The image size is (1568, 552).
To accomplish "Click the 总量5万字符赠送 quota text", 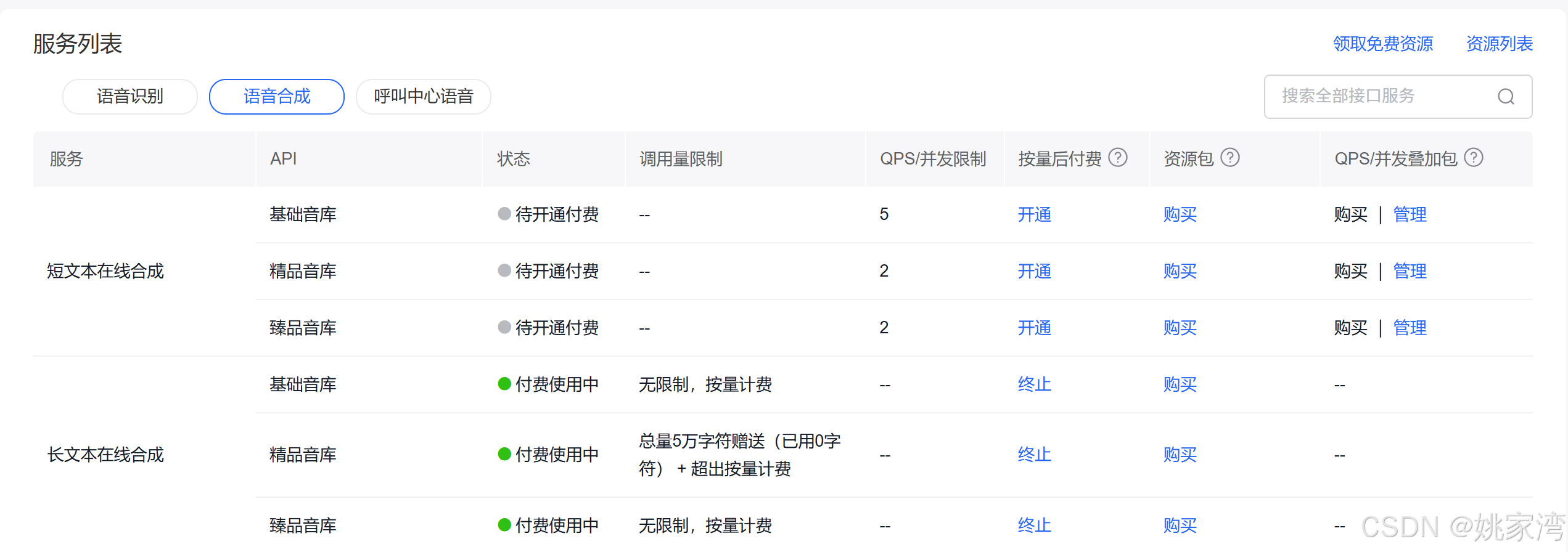I will tap(740, 455).
